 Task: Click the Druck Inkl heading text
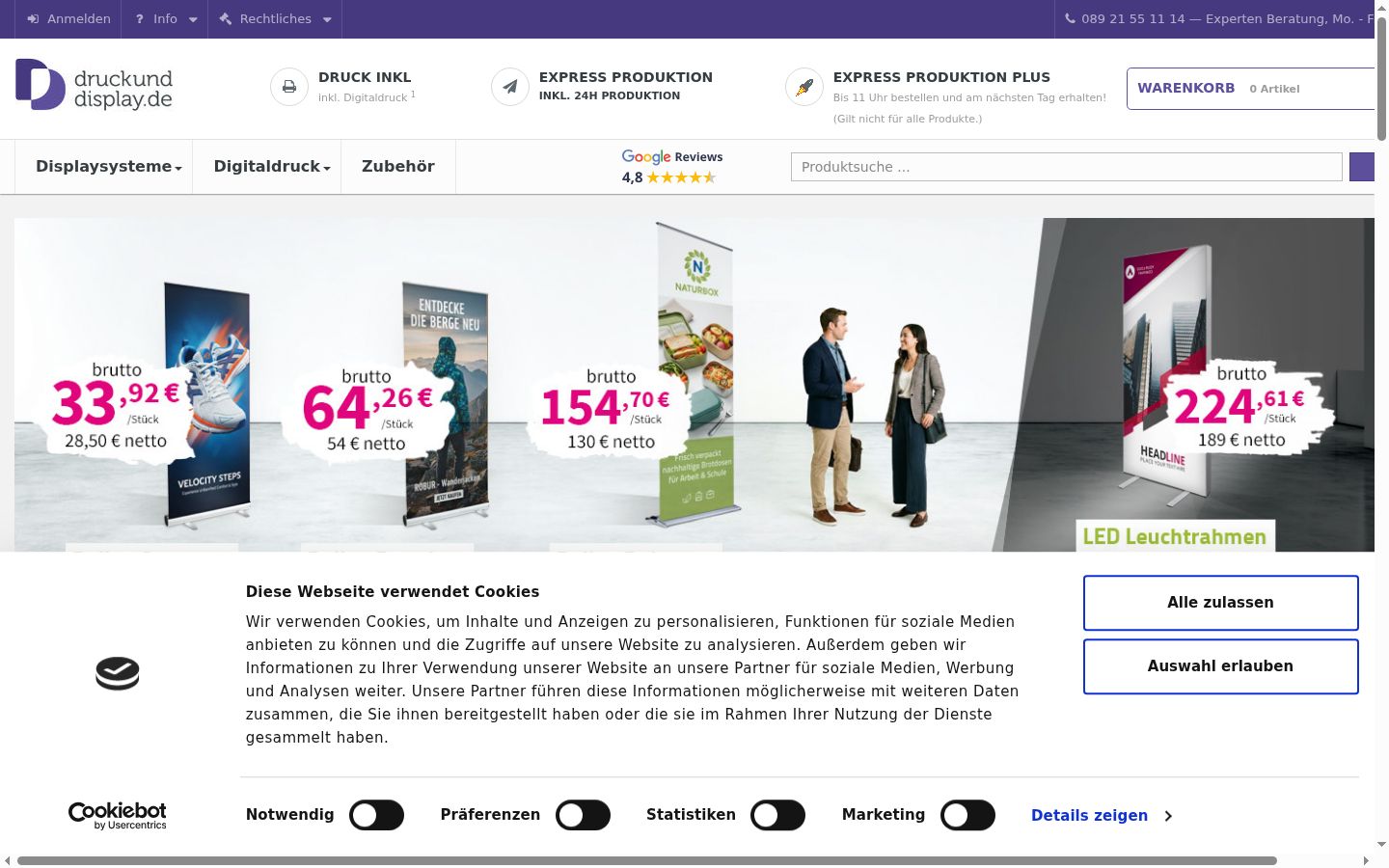pos(365,77)
